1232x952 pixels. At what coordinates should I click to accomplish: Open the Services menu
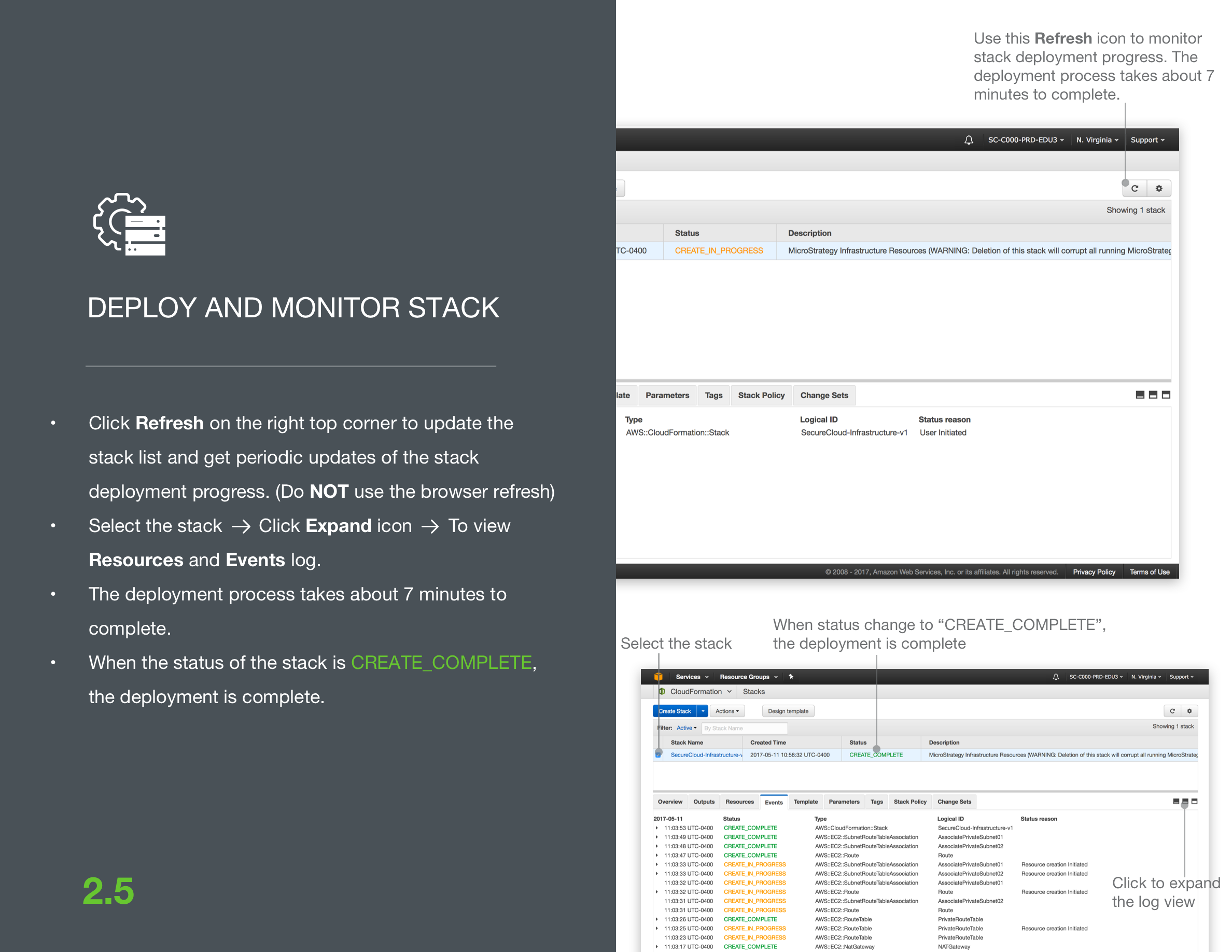[689, 676]
